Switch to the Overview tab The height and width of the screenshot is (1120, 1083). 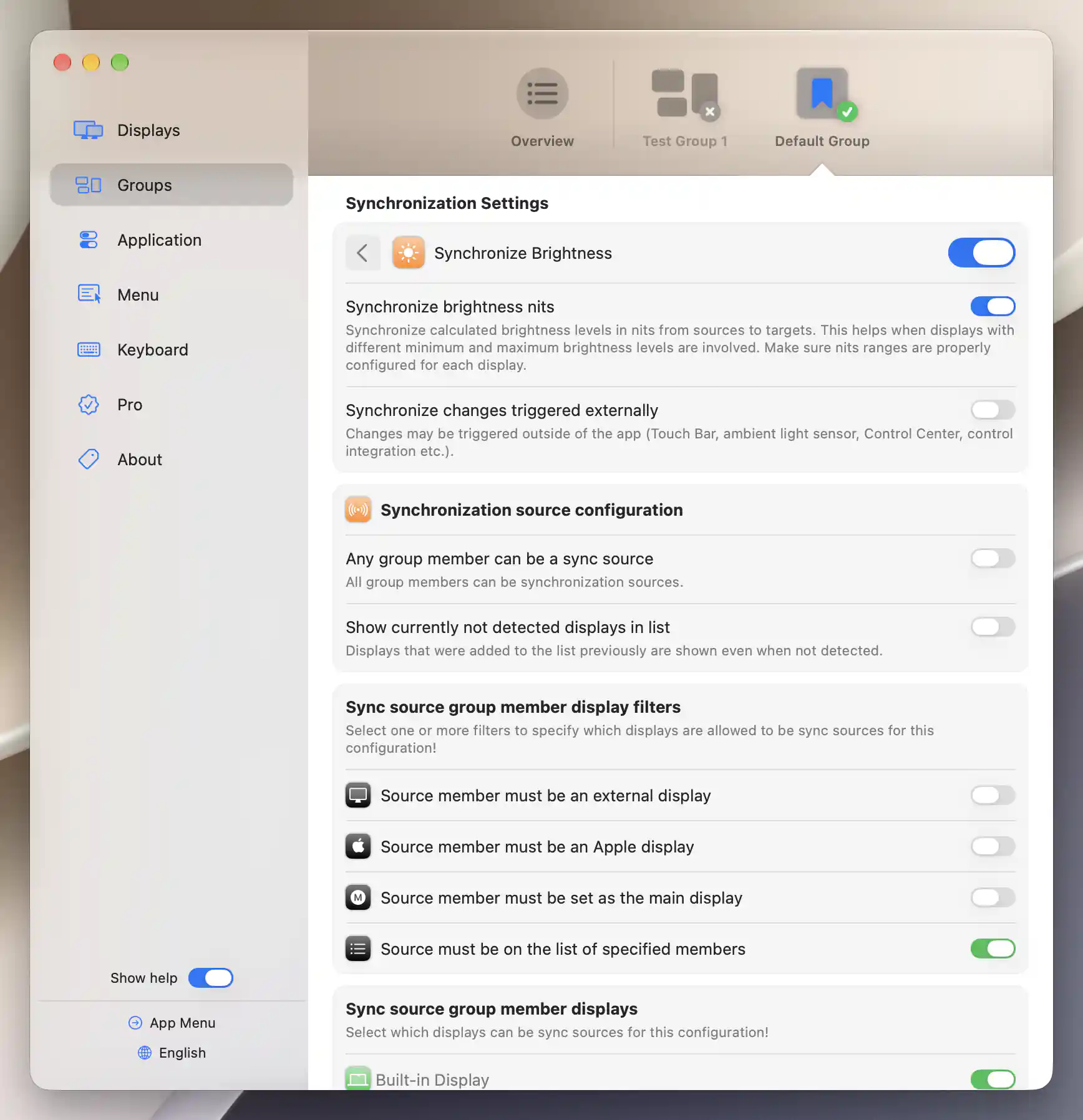[x=542, y=107]
